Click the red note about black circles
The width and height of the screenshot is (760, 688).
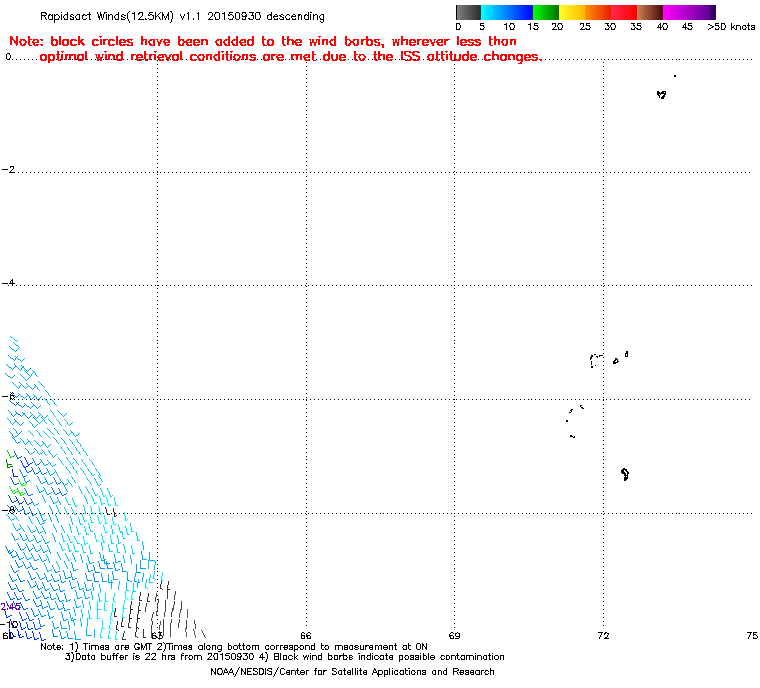tap(275, 48)
